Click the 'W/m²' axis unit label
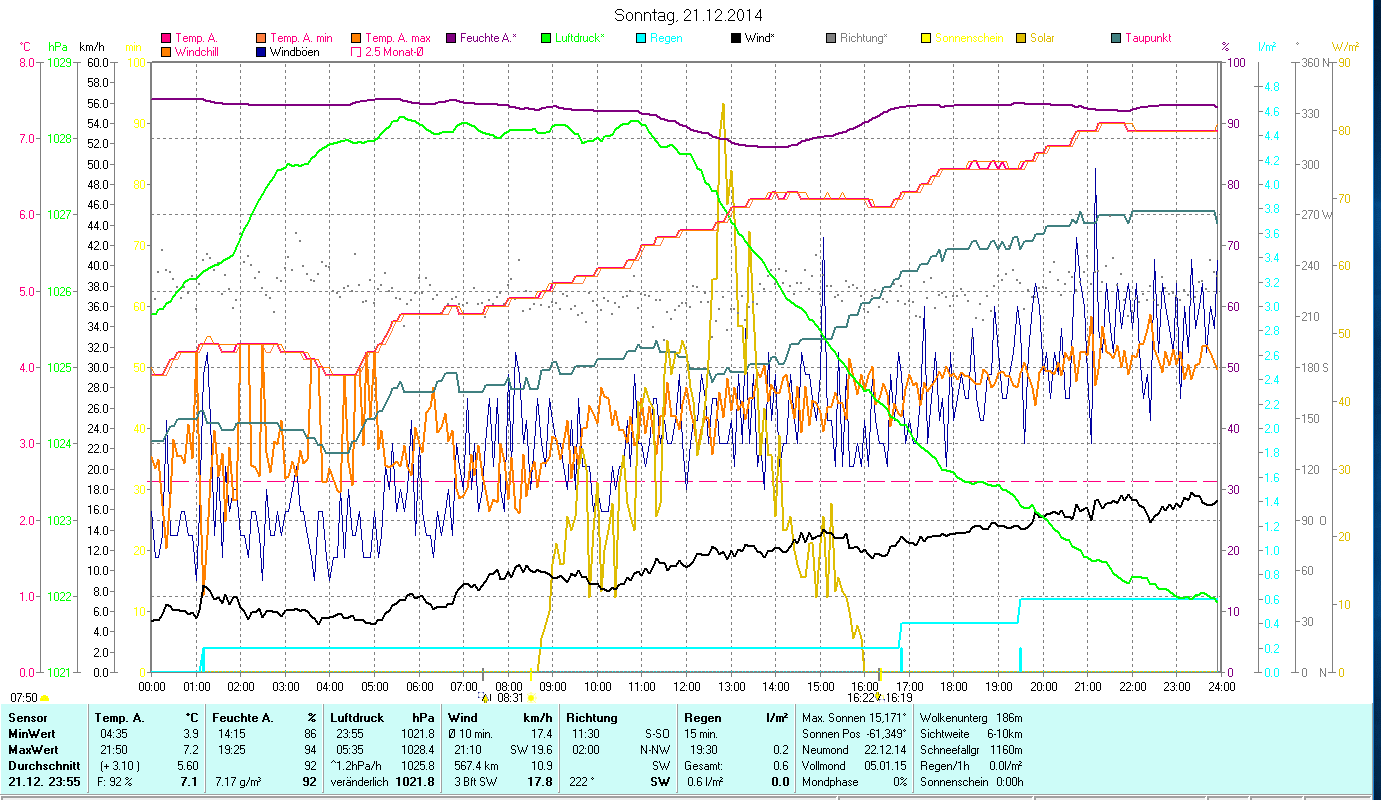Viewport: 1381px width, 800px height. (x=1344, y=47)
